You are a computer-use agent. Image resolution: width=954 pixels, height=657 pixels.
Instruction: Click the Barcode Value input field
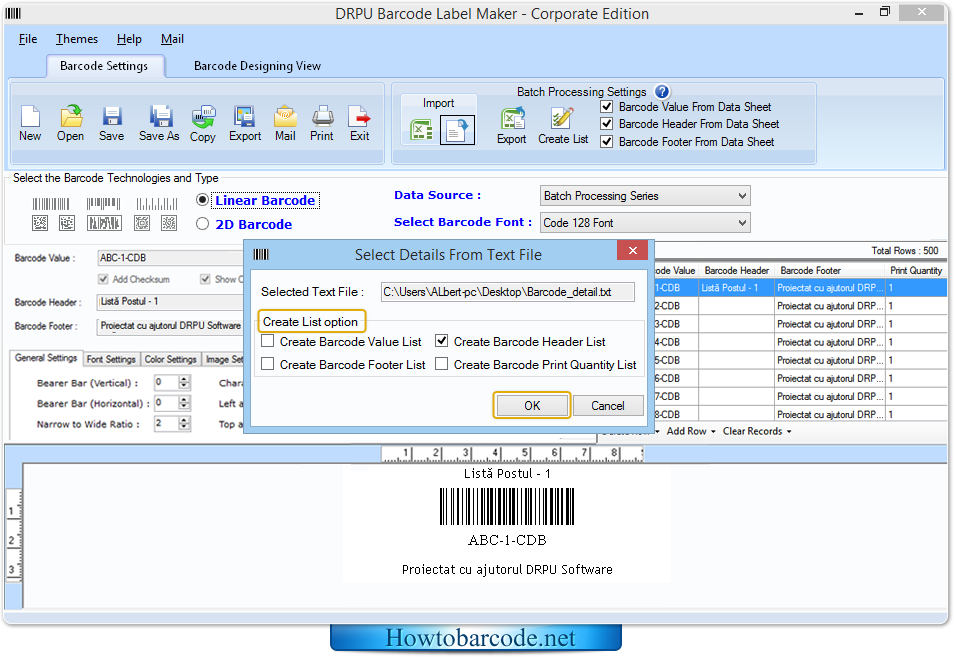coord(170,258)
